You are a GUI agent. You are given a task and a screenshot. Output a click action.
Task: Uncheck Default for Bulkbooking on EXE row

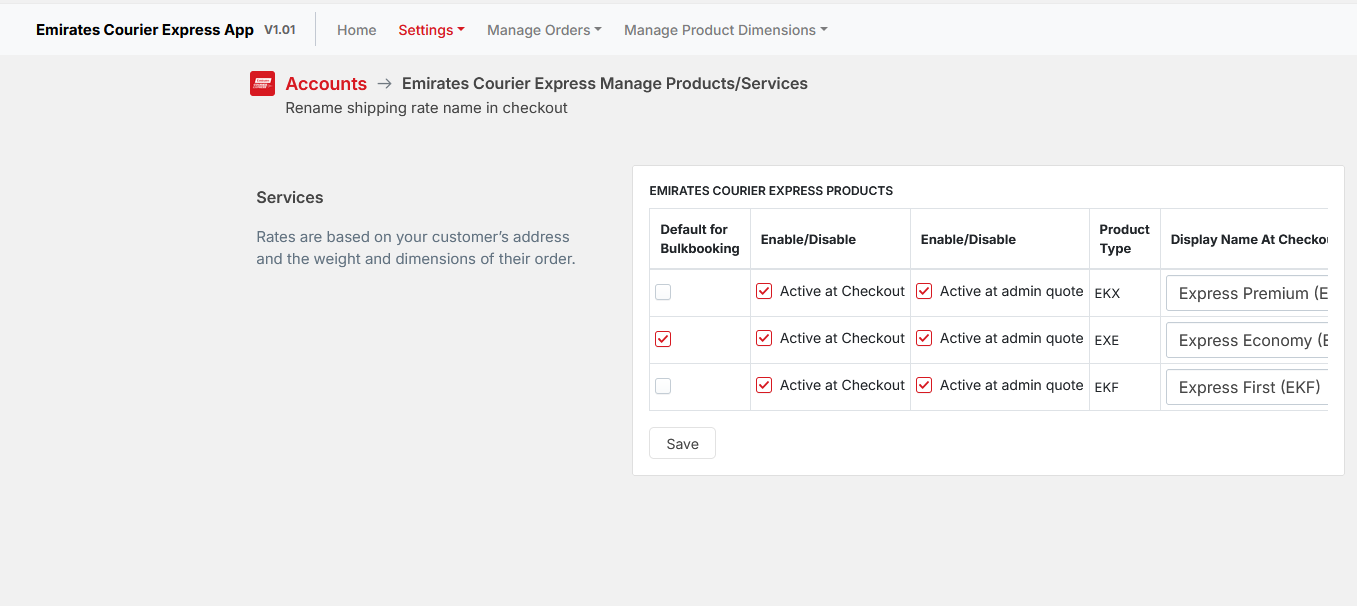663,339
